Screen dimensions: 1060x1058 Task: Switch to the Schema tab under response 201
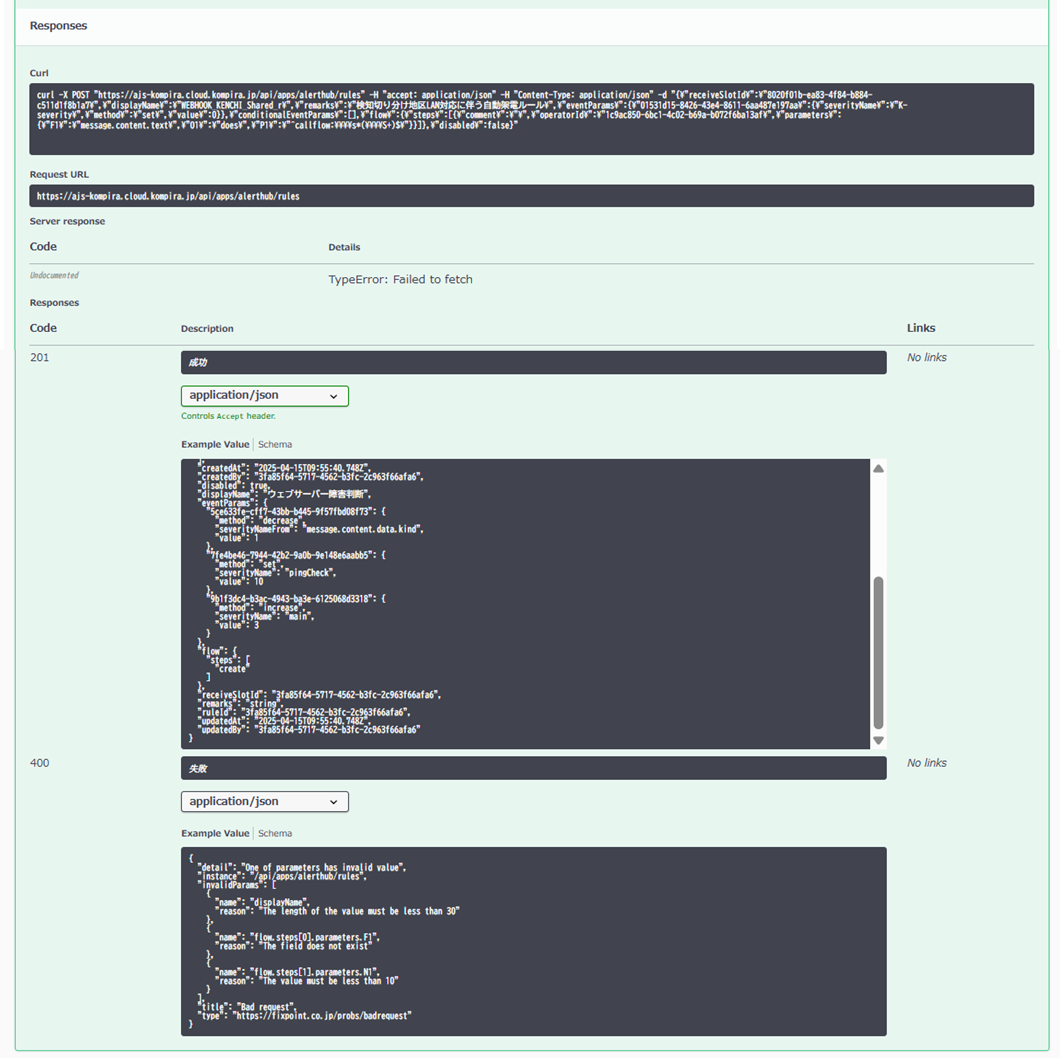tap(275, 444)
